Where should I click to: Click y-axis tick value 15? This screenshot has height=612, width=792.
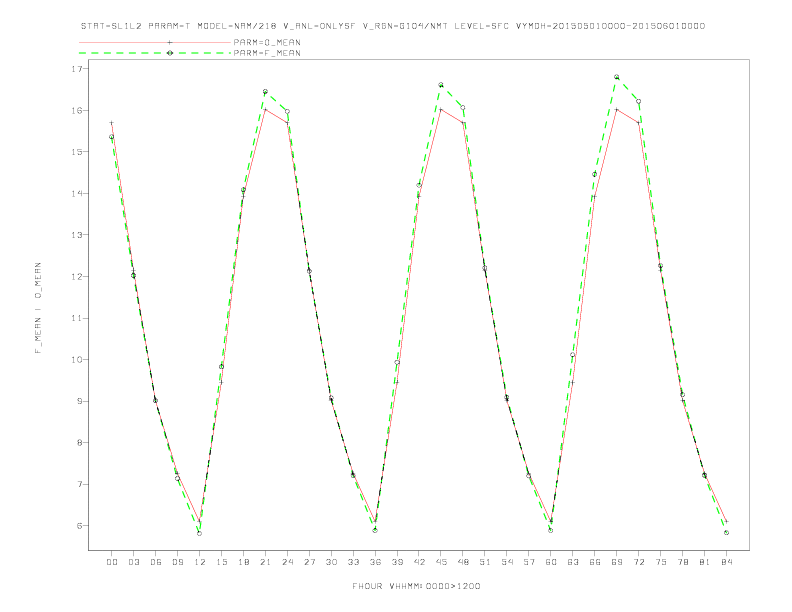click(x=77, y=151)
